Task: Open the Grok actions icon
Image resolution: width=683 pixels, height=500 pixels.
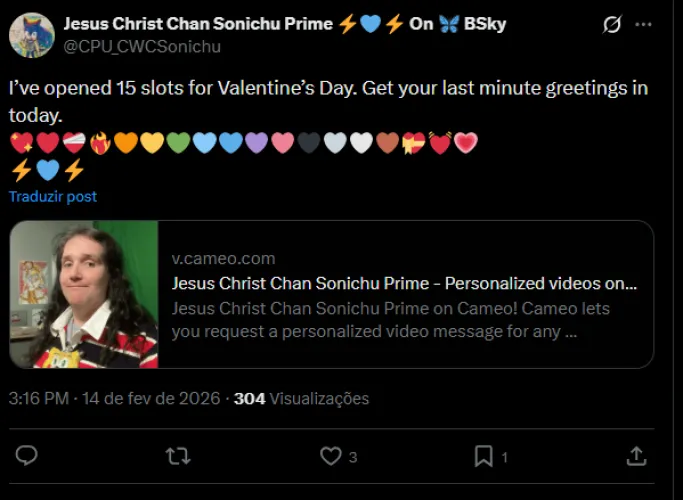Action: (x=612, y=25)
